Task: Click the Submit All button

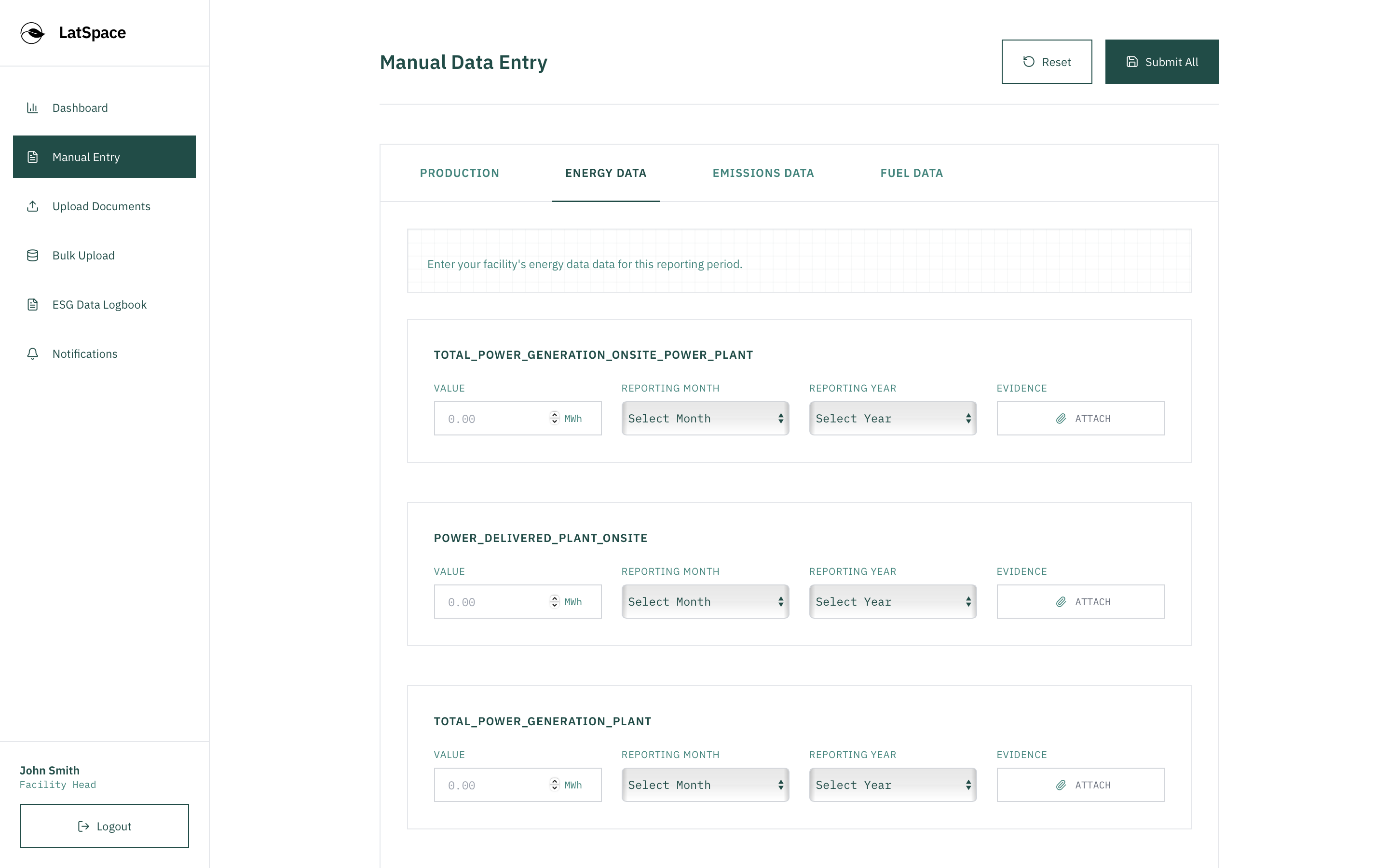Action: click(x=1162, y=61)
